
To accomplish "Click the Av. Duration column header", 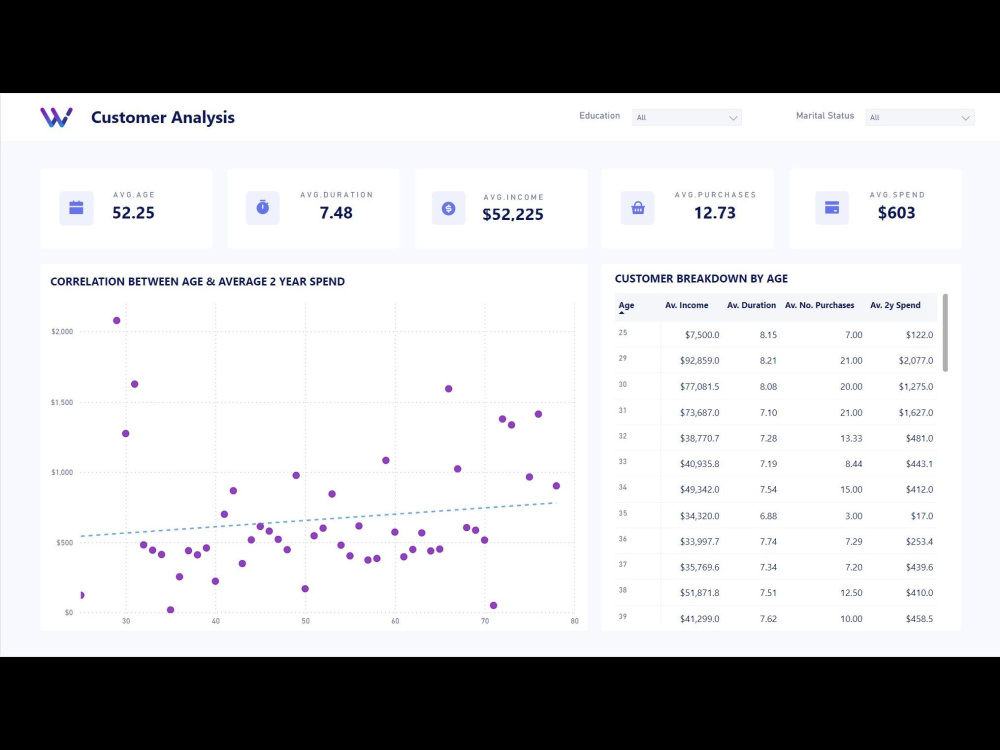I will (751, 305).
